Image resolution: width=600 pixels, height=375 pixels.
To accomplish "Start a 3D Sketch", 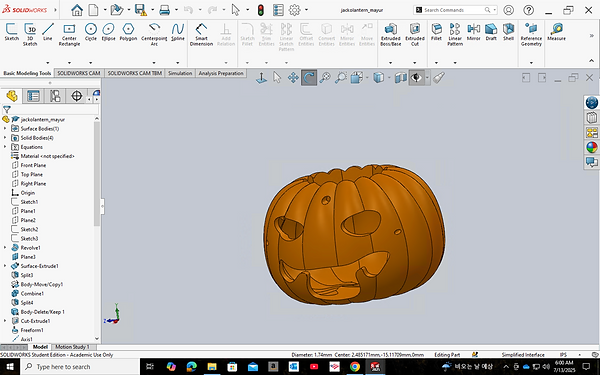I will 30,34.
